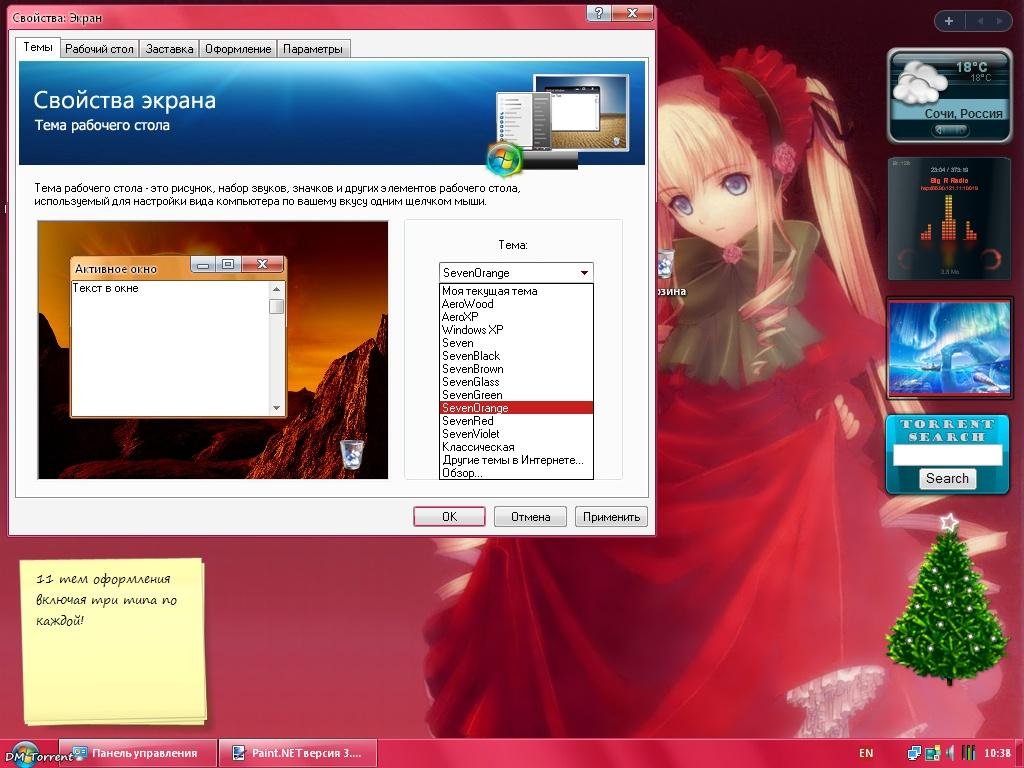Click the EN language indicator
This screenshot has height=768, width=1024.
pyautogui.click(x=866, y=753)
